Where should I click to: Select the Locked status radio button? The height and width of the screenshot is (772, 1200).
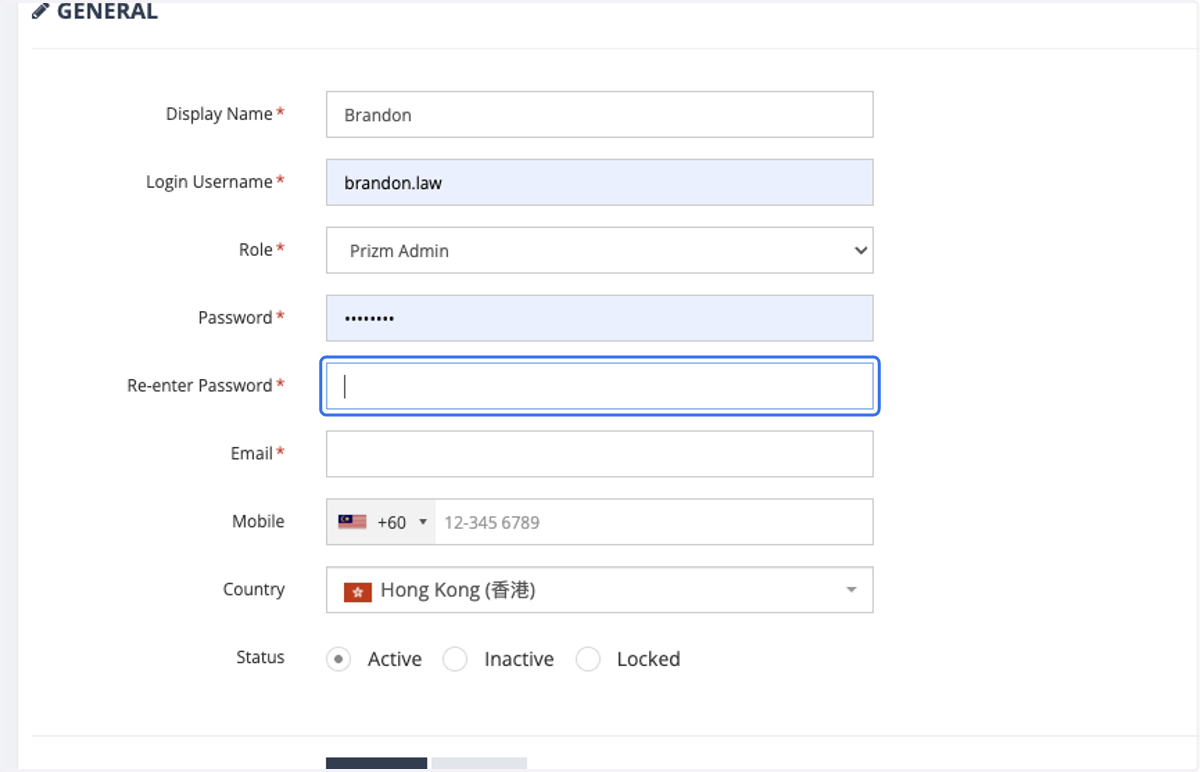pos(588,659)
